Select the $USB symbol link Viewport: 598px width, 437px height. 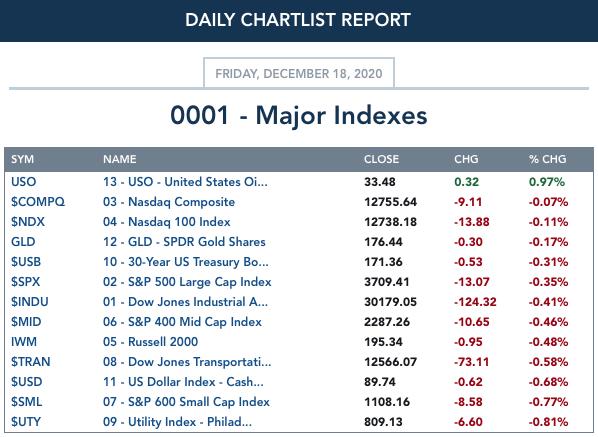pos(26,262)
